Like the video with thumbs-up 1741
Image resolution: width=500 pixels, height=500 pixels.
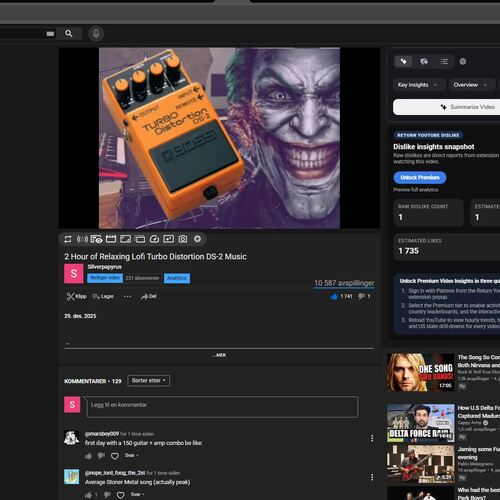pos(341,296)
